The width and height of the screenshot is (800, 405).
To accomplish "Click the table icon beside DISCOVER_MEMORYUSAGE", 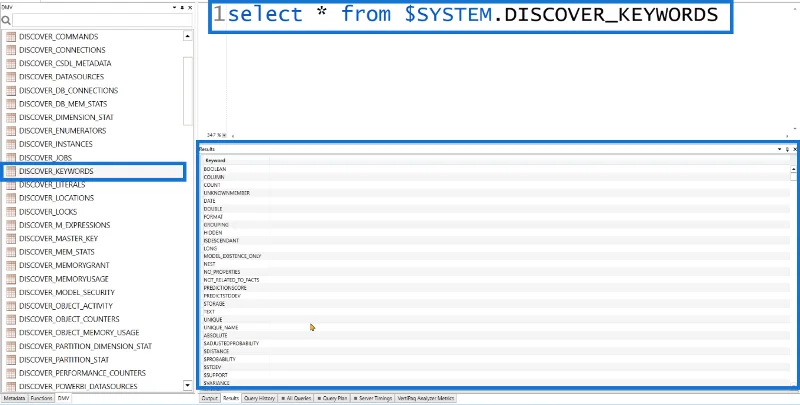I will tap(11, 279).
